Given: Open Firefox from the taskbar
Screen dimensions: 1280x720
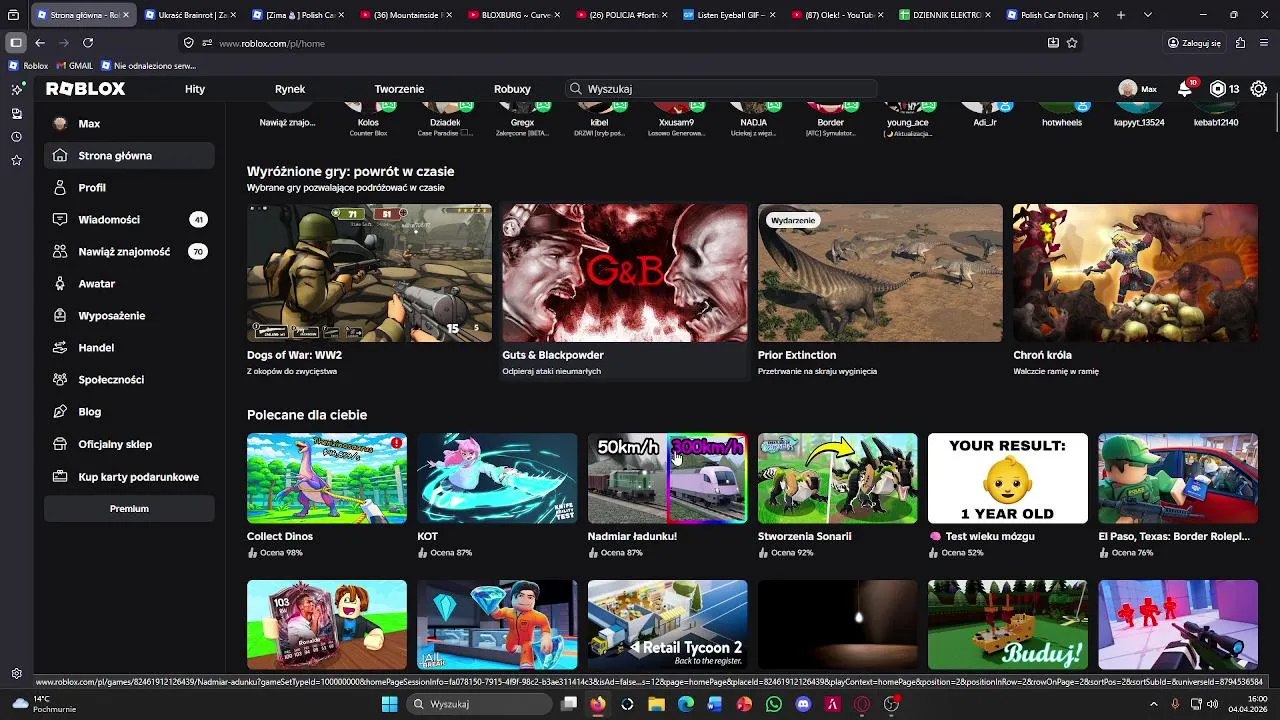Looking at the screenshot, I should click(x=598, y=704).
